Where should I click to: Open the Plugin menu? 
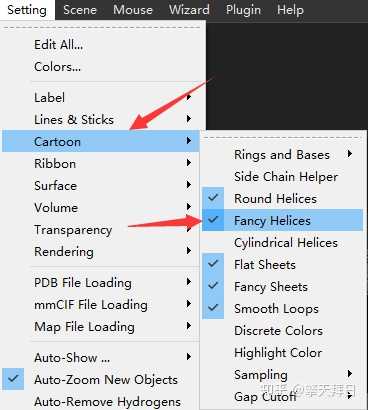(243, 10)
